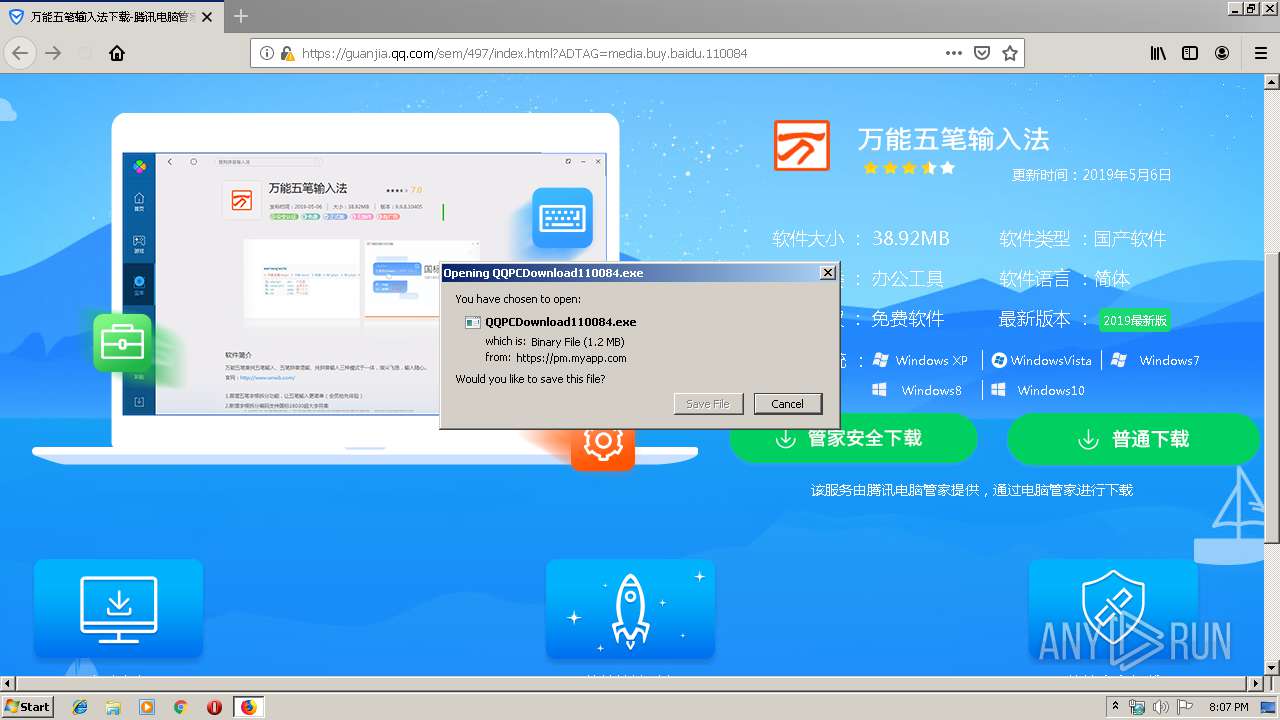Click the horizontal scrollbar right arrow
1280x720 pixels.
click(x=1255, y=683)
